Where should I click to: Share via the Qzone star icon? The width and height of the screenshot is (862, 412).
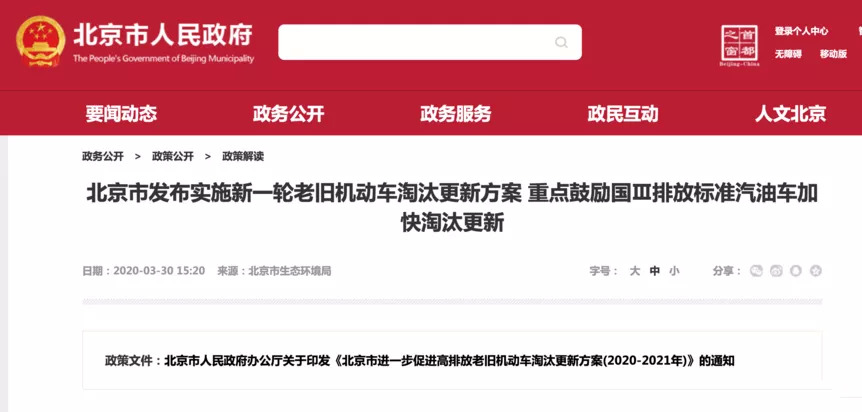point(816,271)
